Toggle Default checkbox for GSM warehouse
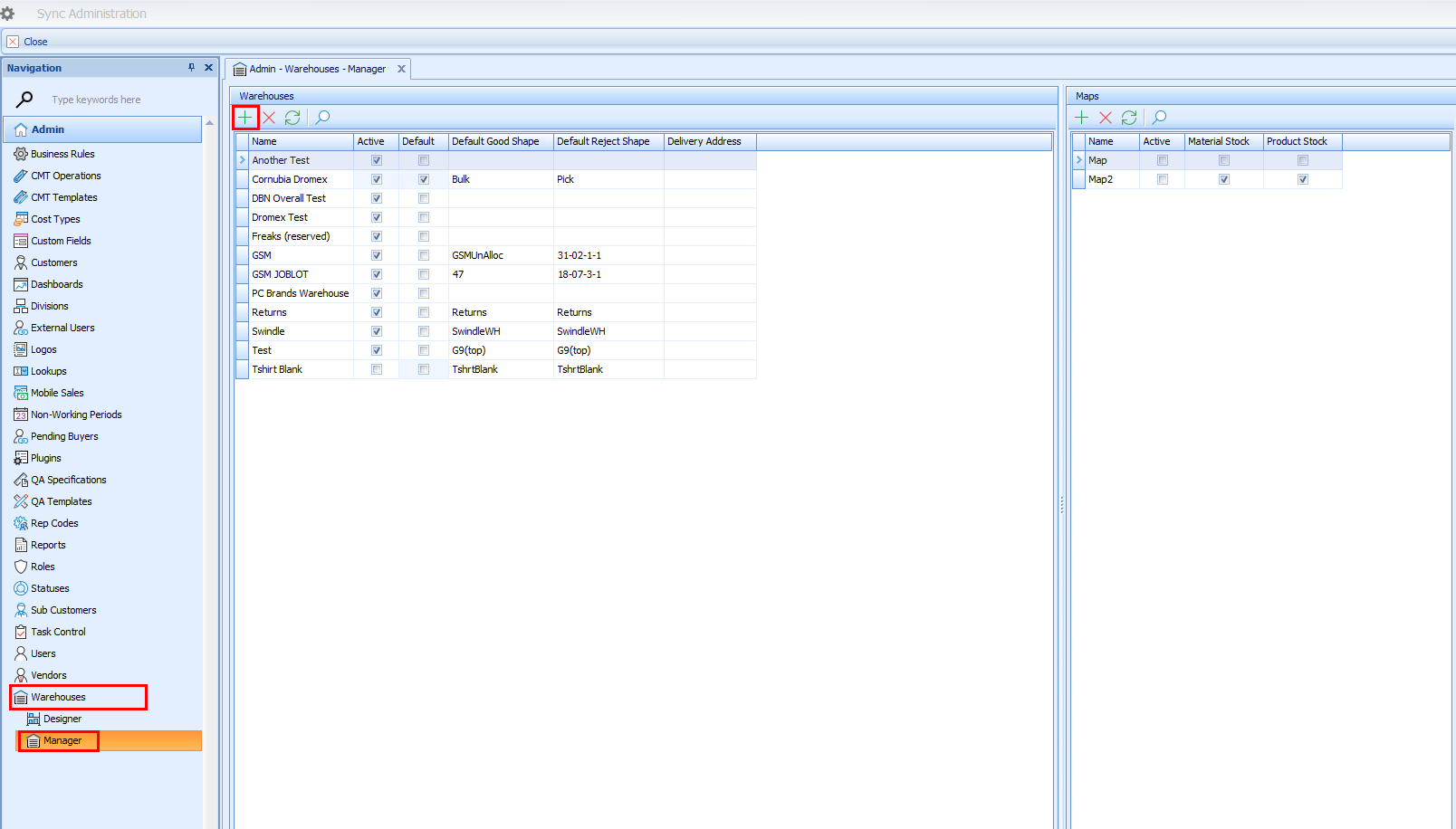1456x829 pixels. pos(424,255)
